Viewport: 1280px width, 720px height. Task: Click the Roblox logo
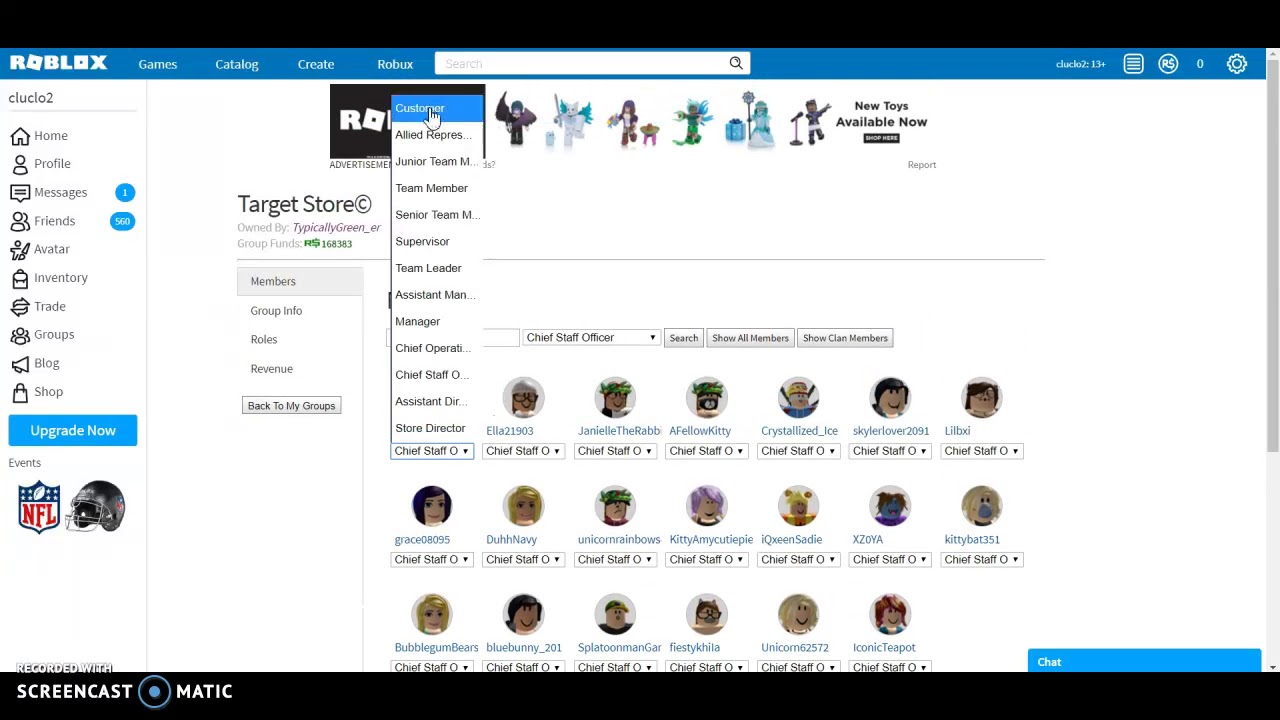[x=58, y=63]
